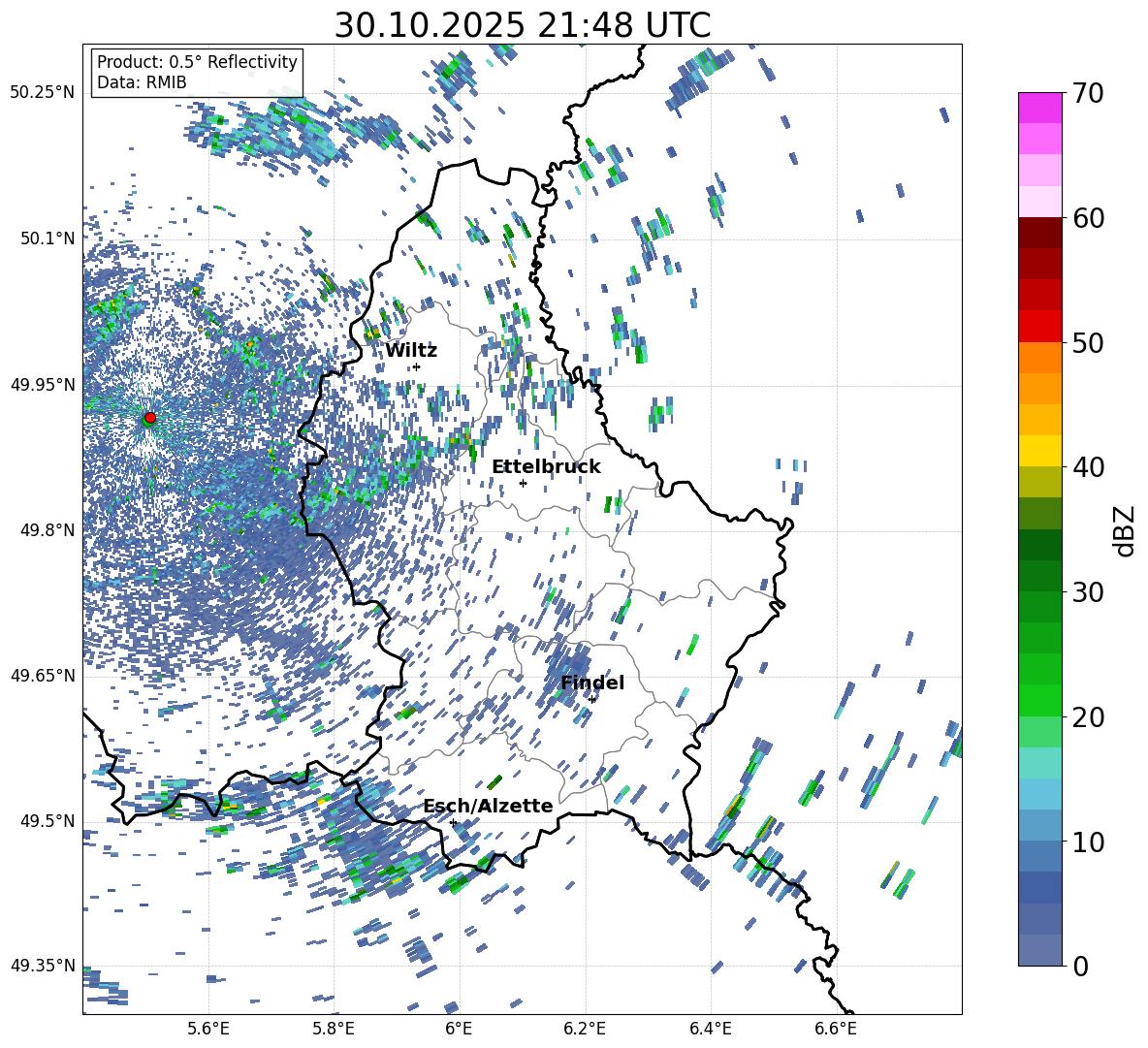Image resolution: width=1148 pixels, height=1048 pixels.
Task: Click the 50.25°N latitude label
Action: coord(43,93)
